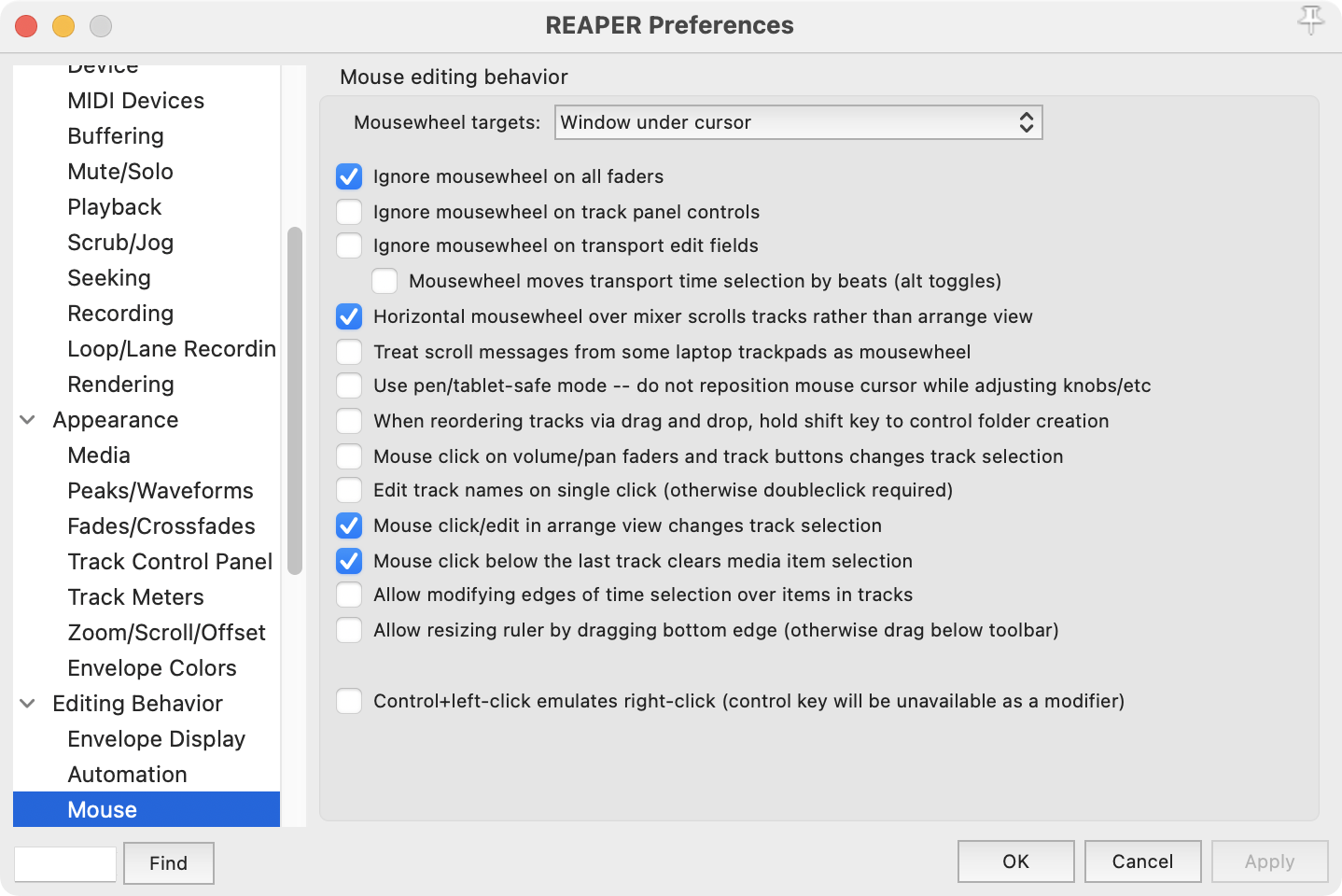Select Envelope Display in the sidebar
Screen dimensions: 1342x896
click(156, 739)
